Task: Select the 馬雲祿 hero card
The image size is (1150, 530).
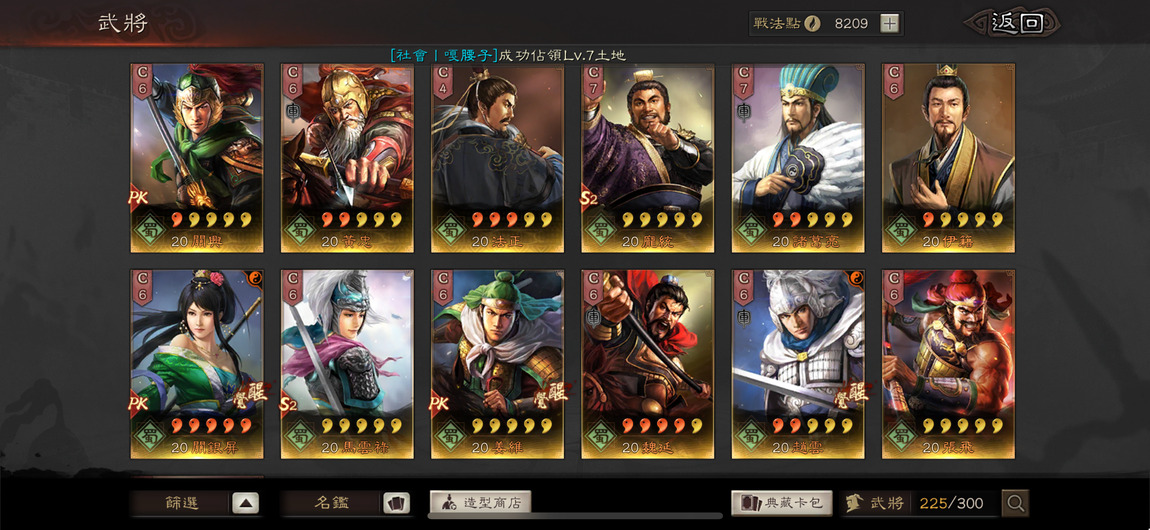Action: [x=347, y=364]
